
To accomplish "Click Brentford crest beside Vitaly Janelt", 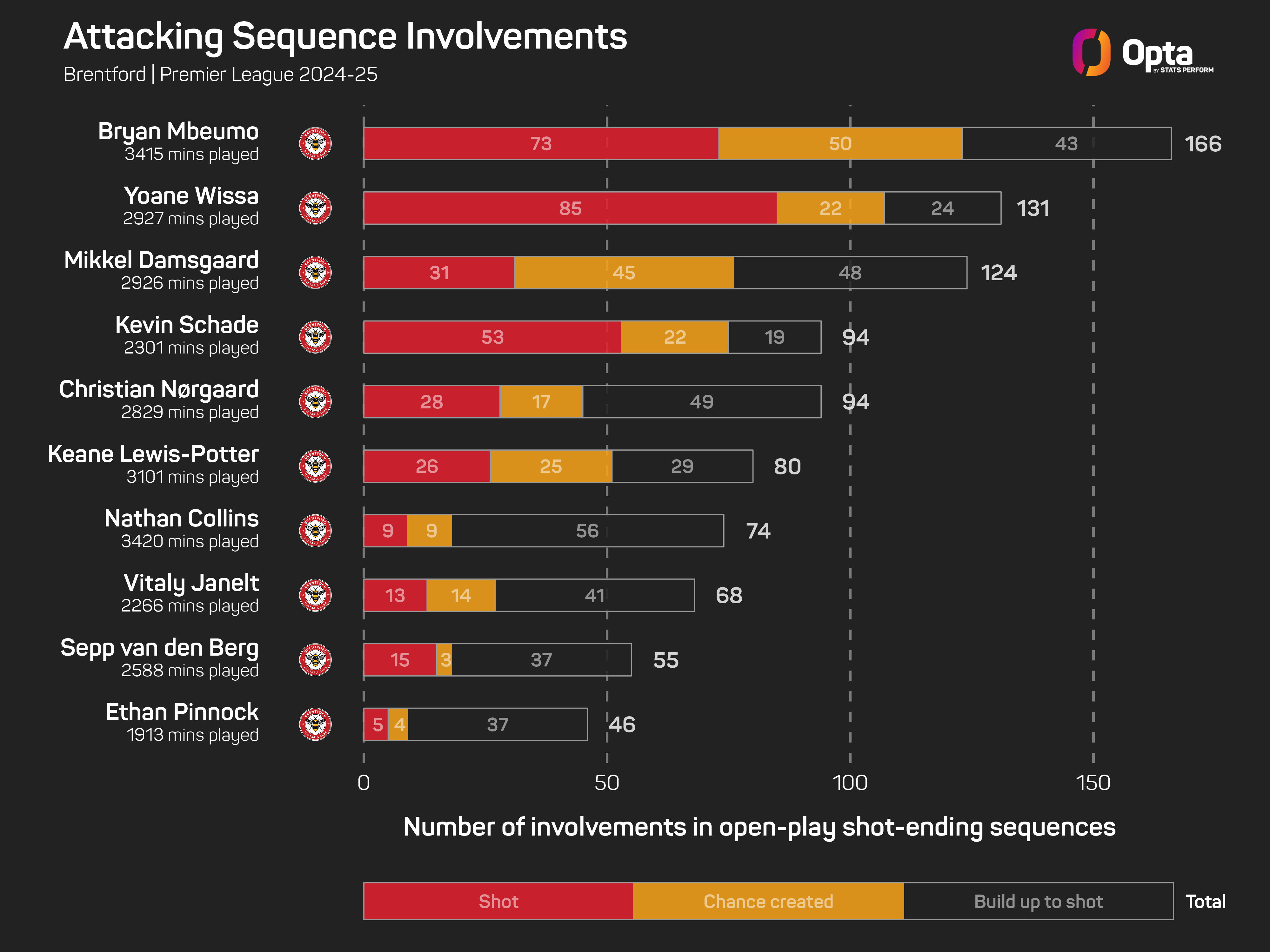I will (315, 595).
